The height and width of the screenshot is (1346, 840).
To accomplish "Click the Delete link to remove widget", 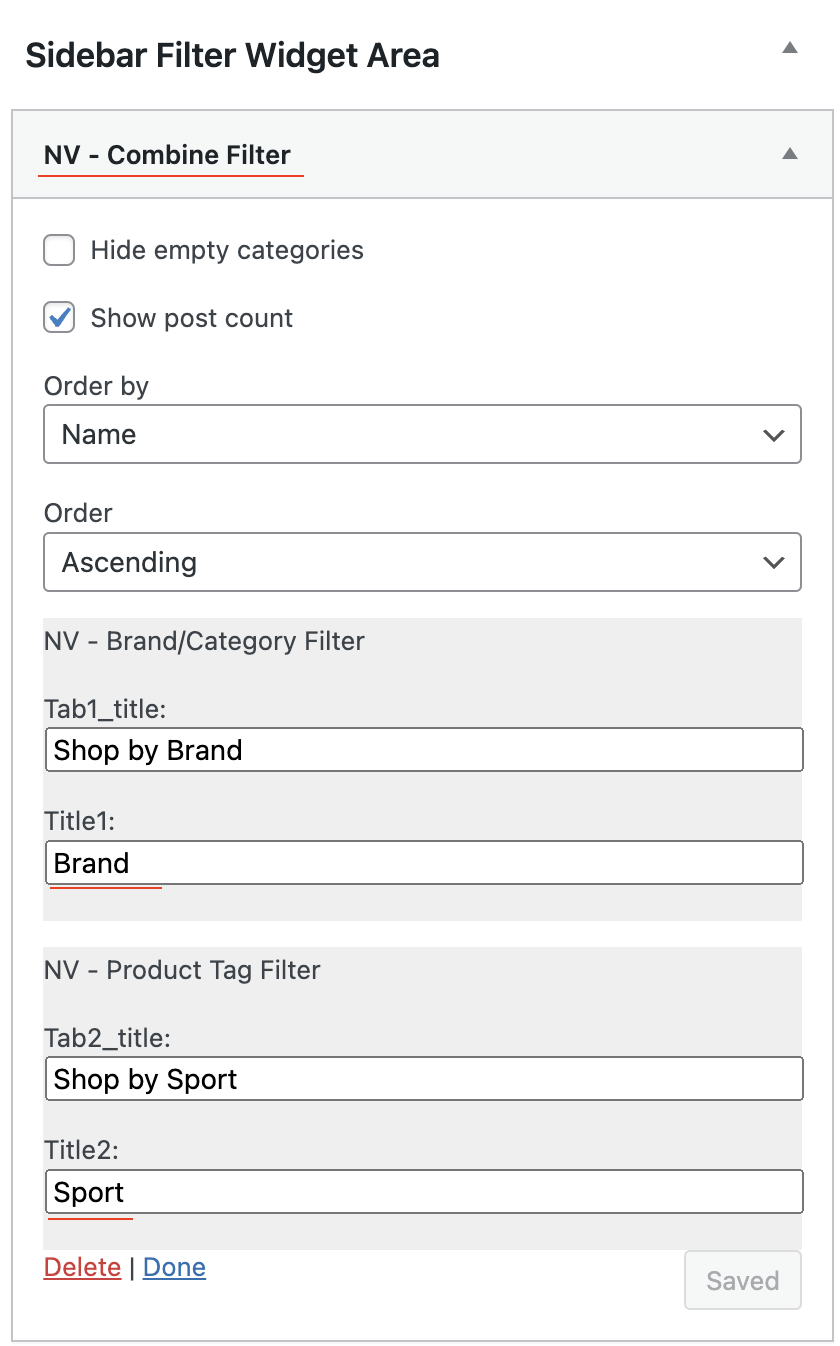I will point(82,1267).
